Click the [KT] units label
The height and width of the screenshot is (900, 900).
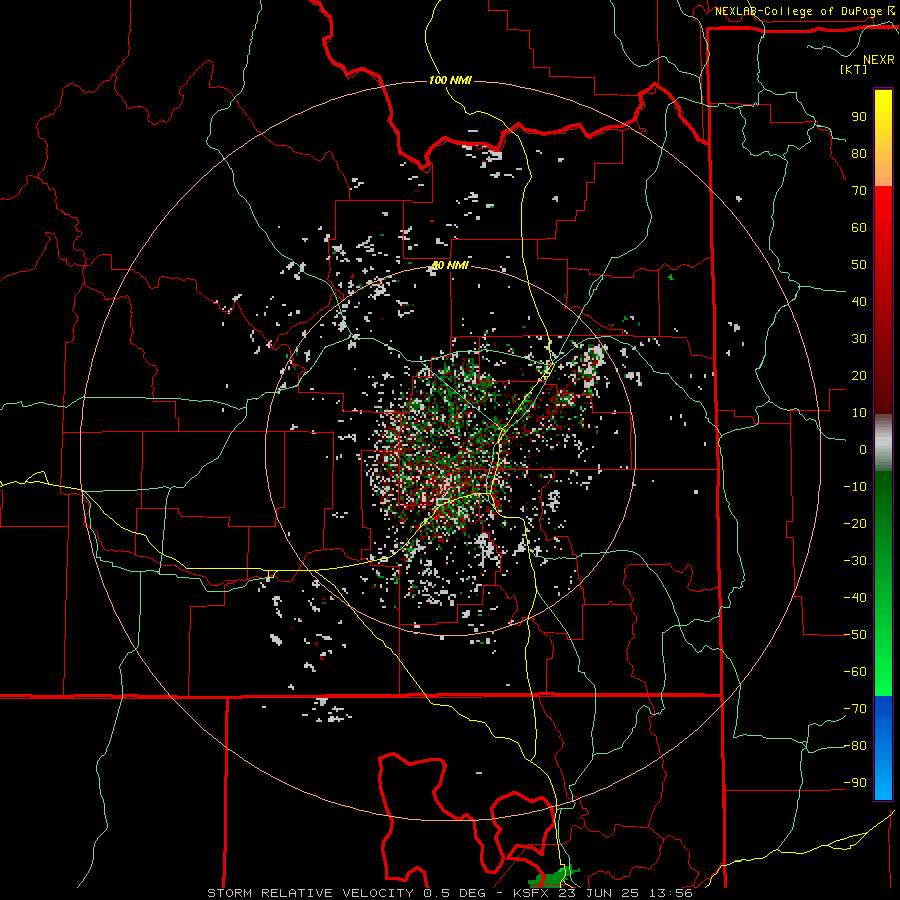[854, 69]
